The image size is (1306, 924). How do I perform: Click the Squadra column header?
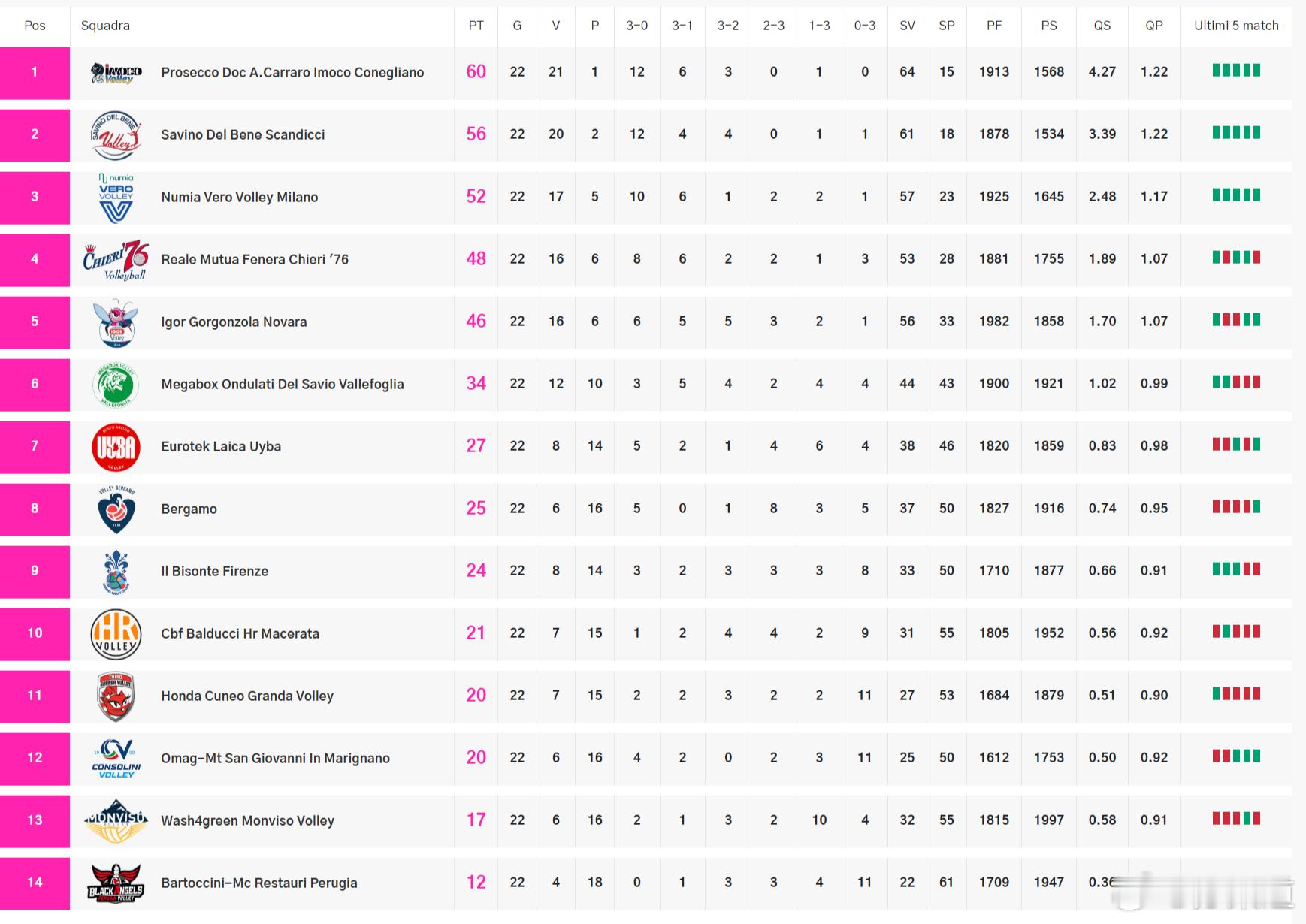point(105,26)
